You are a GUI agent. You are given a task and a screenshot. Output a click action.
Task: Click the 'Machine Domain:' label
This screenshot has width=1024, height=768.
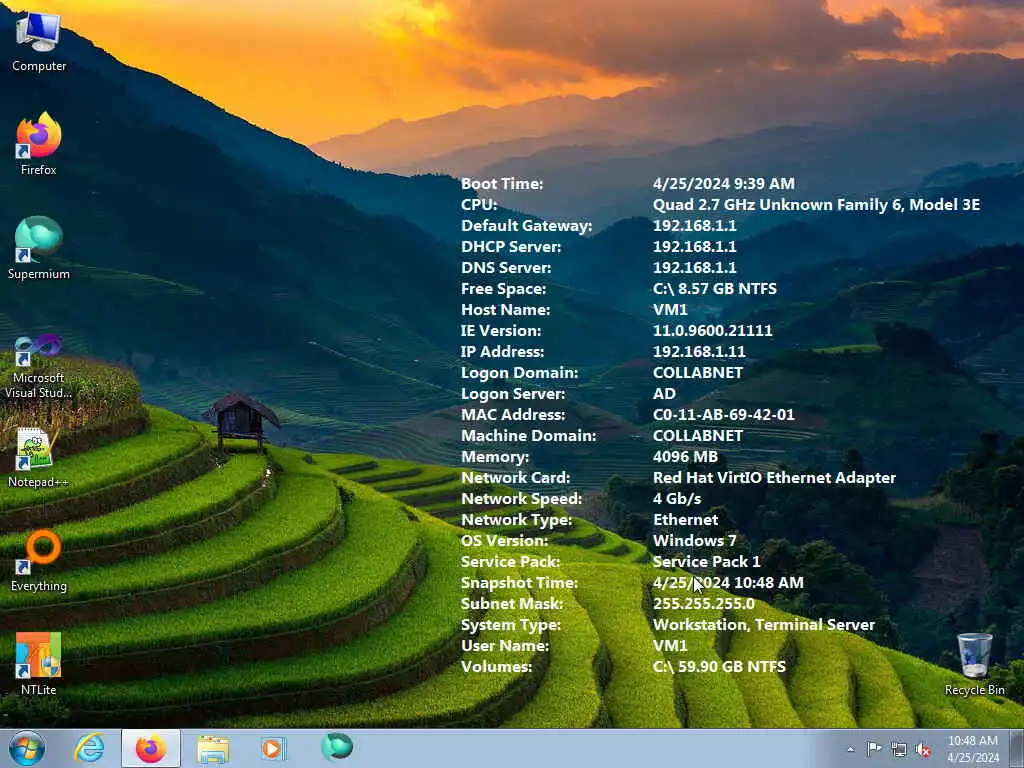(x=528, y=436)
